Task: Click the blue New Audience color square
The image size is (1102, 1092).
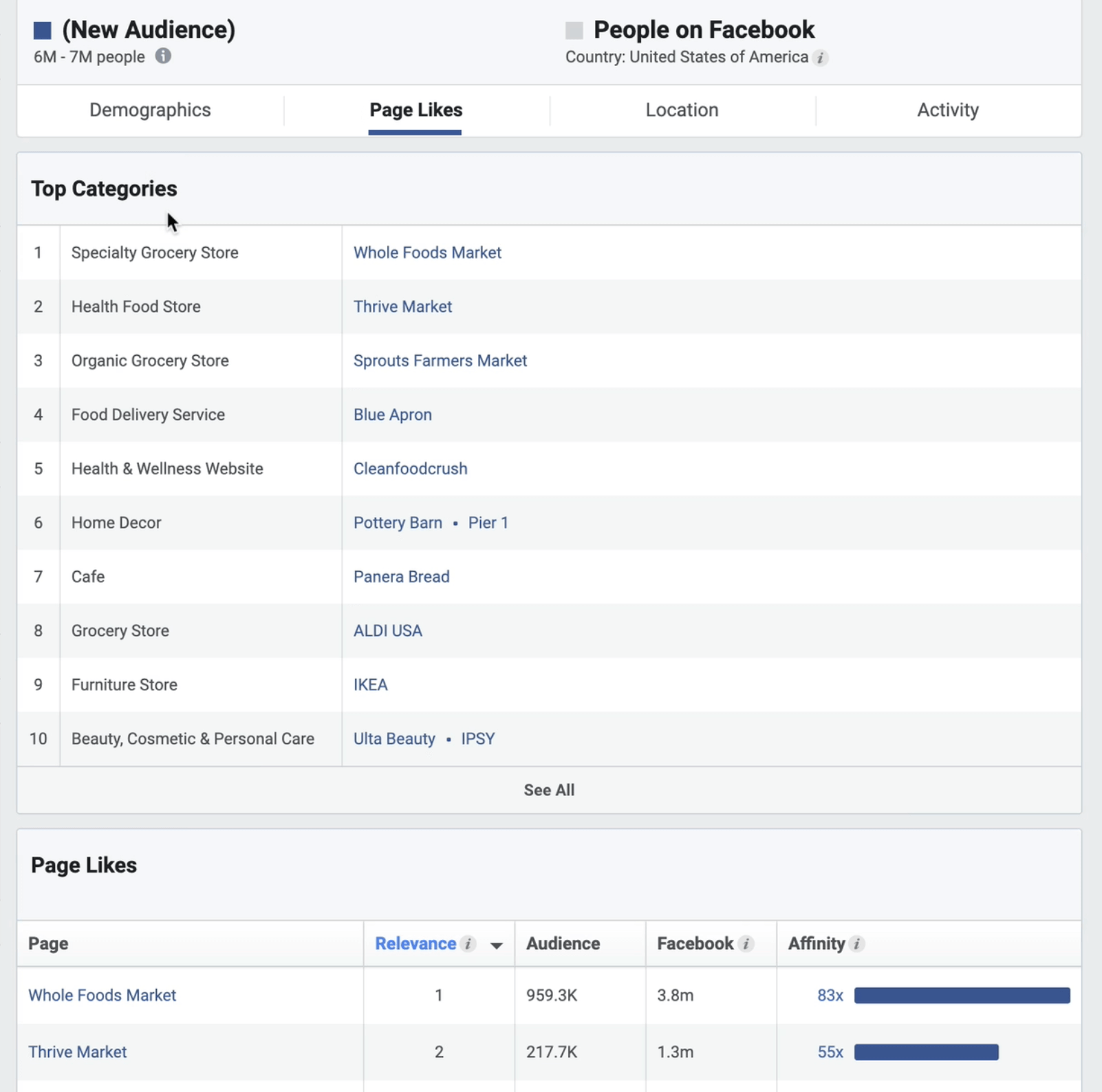Action: (43, 30)
